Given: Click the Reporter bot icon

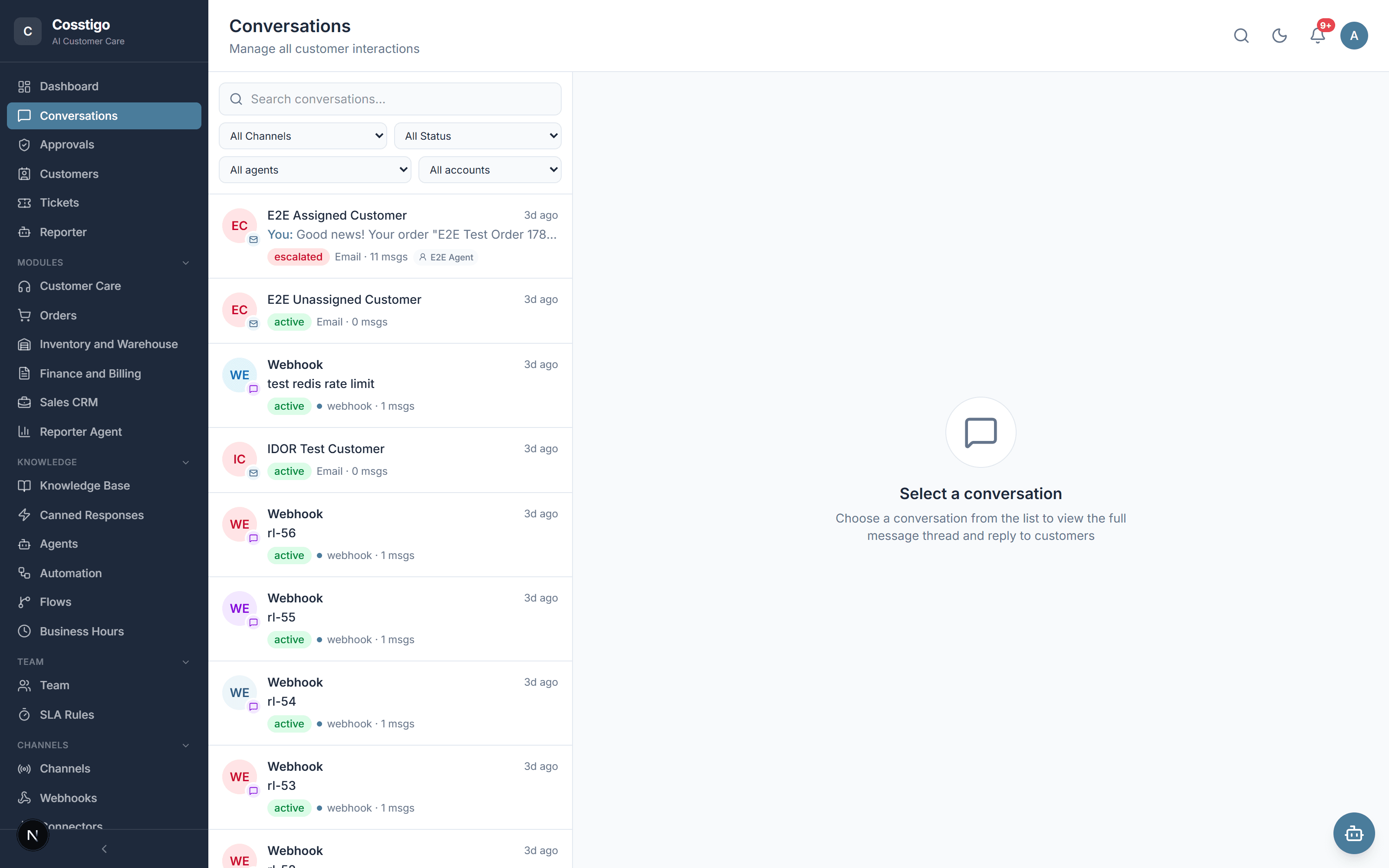Looking at the screenshot, I should [24, 232].
